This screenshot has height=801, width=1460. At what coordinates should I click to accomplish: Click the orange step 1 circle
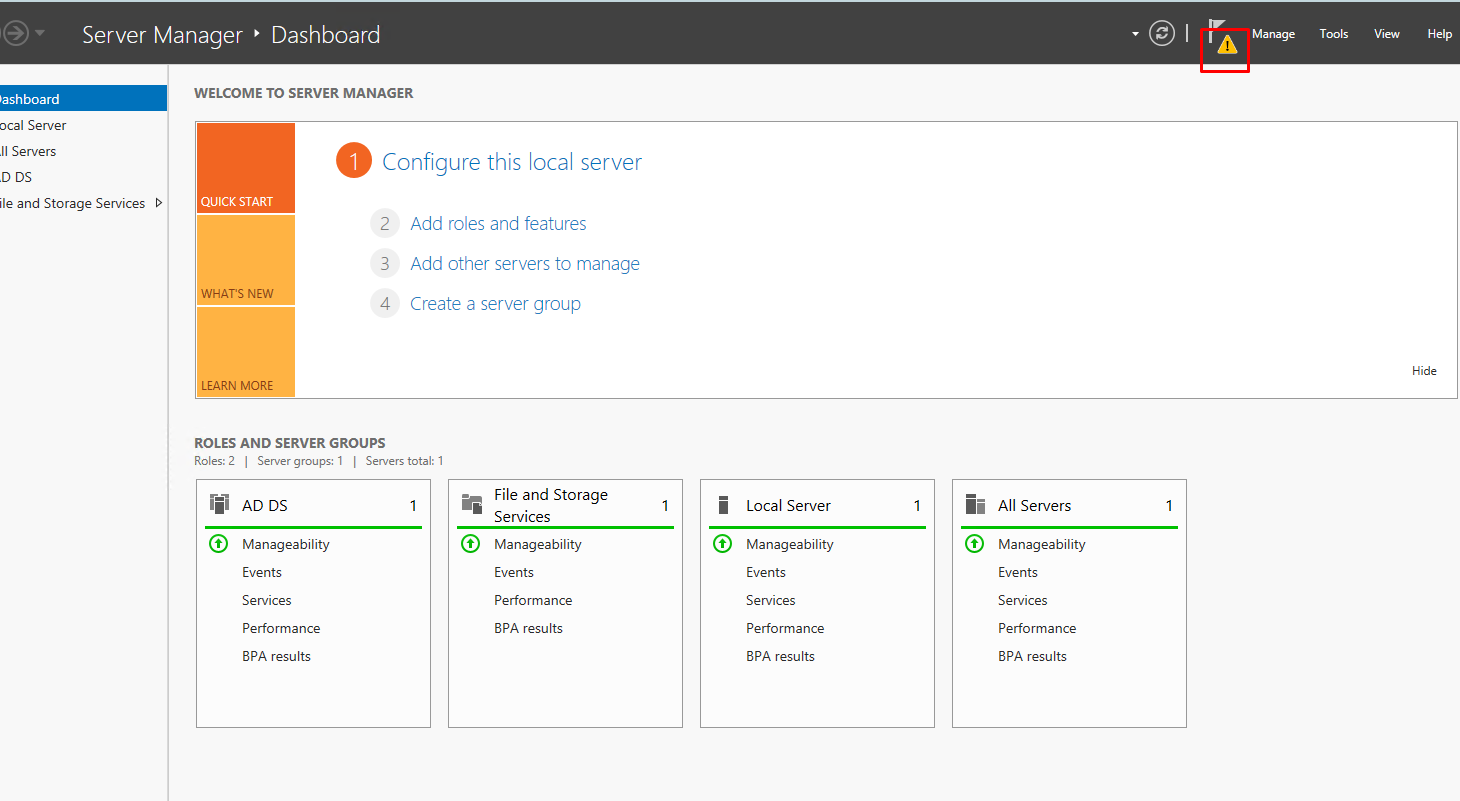click(354, 161)
